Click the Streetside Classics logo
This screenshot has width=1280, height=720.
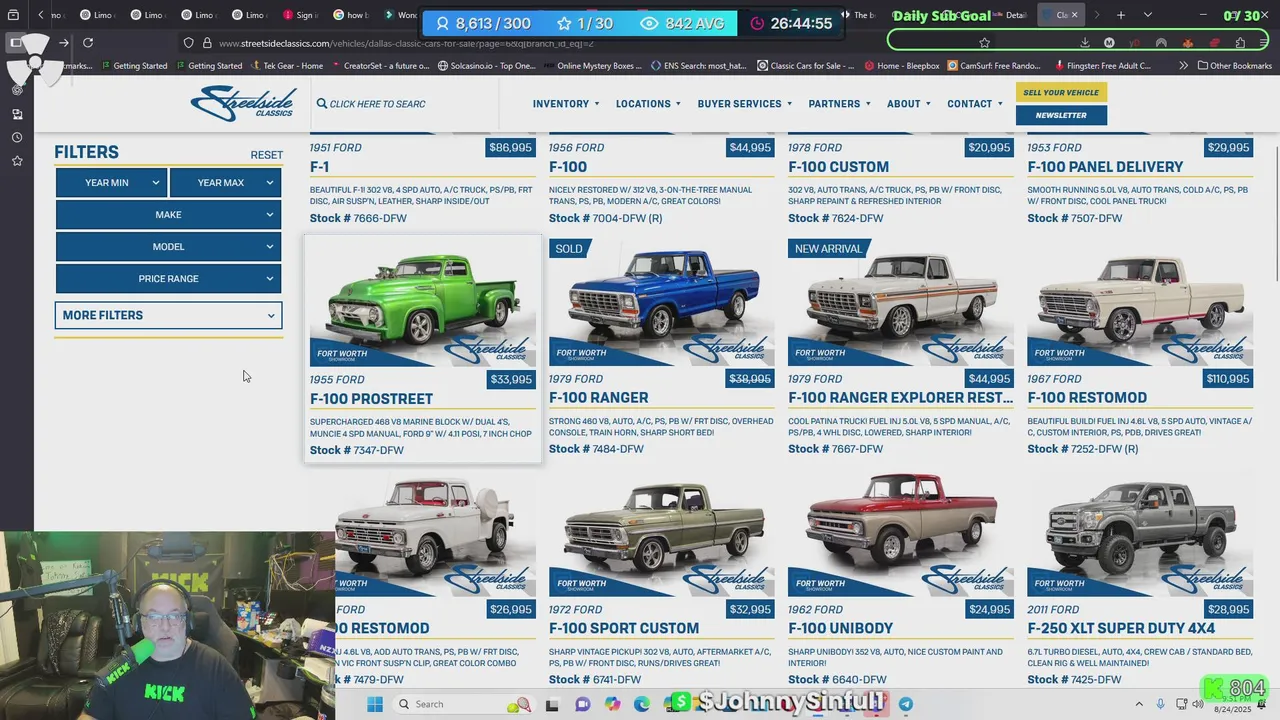244,103
